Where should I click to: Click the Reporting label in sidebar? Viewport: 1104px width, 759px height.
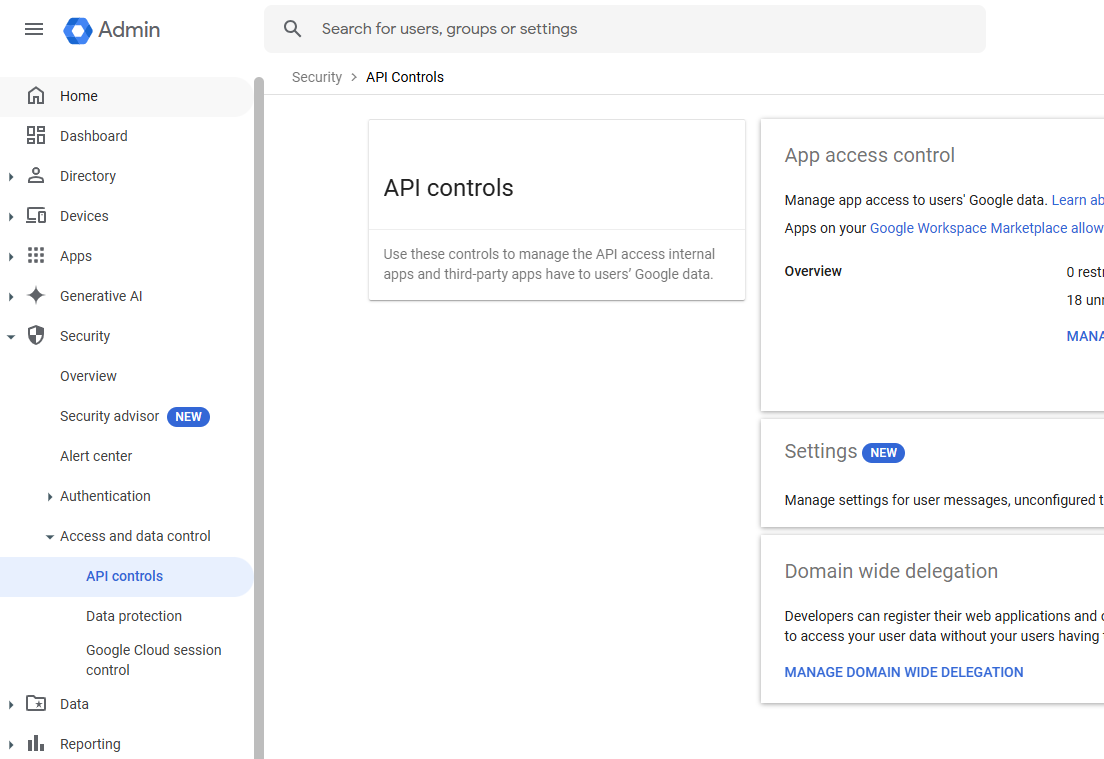tap(90, 744)
